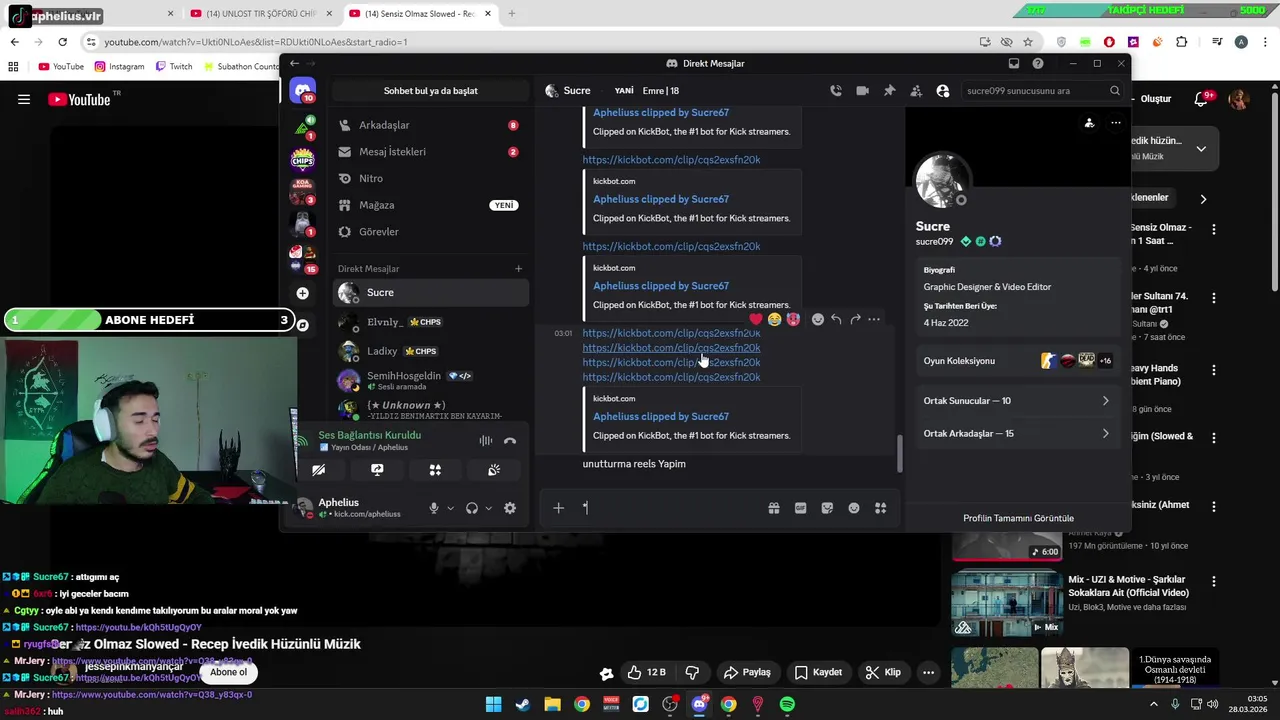
Task: Open Discord user settings gear
Action: pos(510,509)
